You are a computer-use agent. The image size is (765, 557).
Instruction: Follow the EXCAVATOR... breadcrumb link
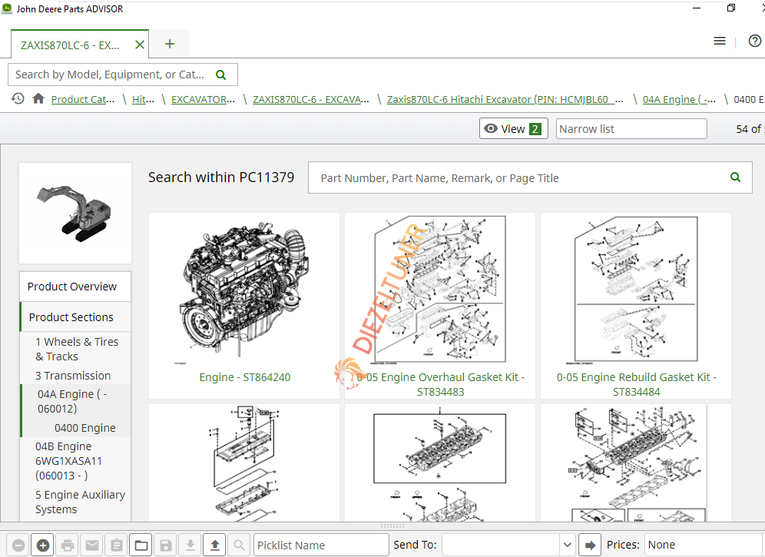pyautogui.click(x=203, y=99)
